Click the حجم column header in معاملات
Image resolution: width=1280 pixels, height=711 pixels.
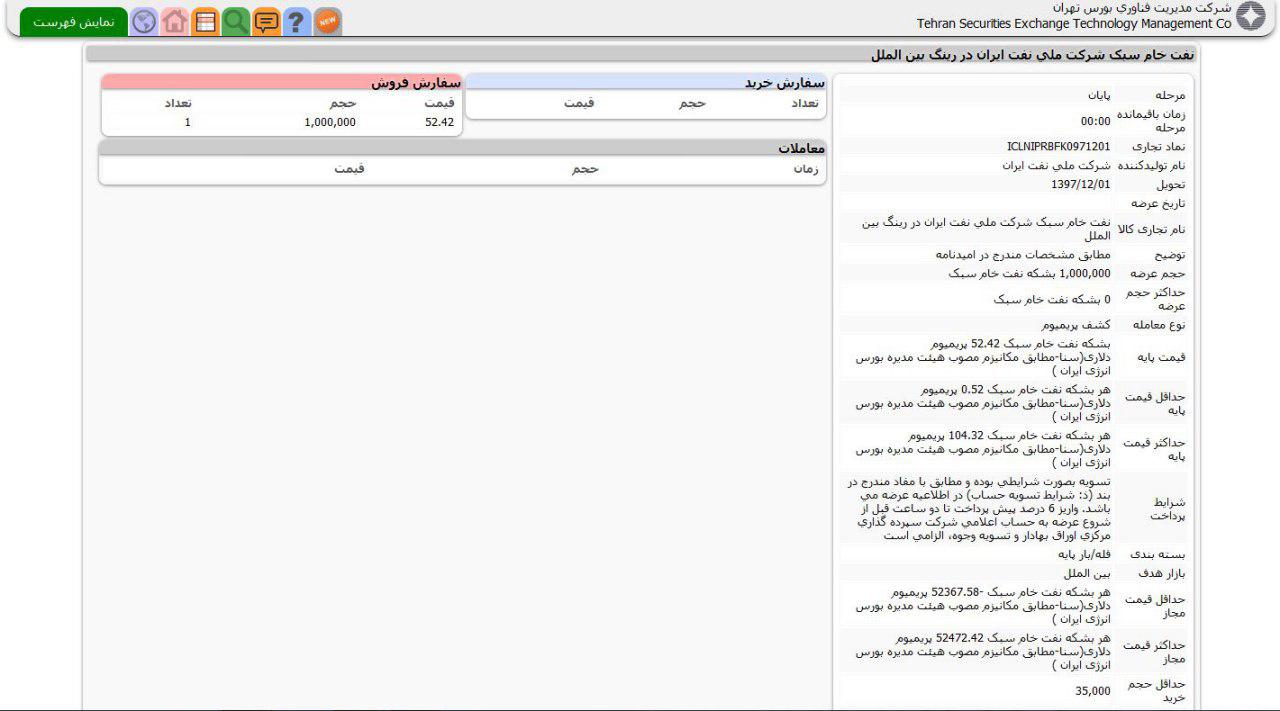pyautogui.click(x=585, y=169)
